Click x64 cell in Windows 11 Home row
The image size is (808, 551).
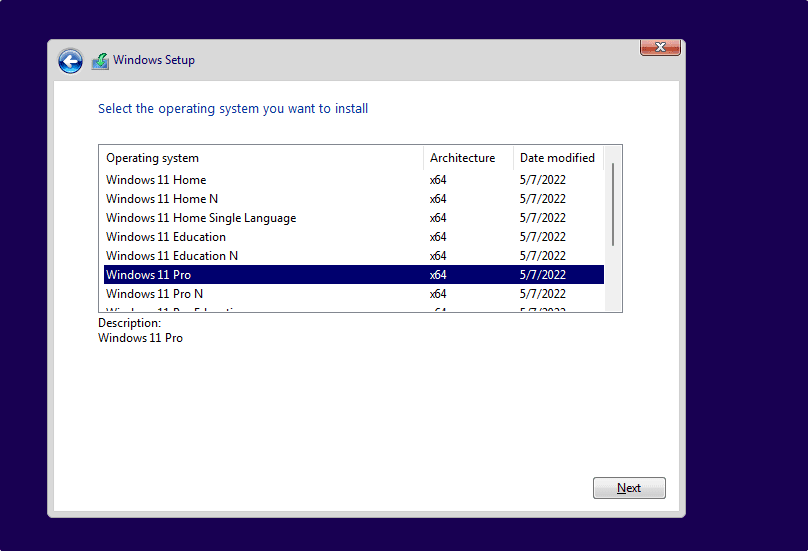pyautogui.click(x=438, y=180)
